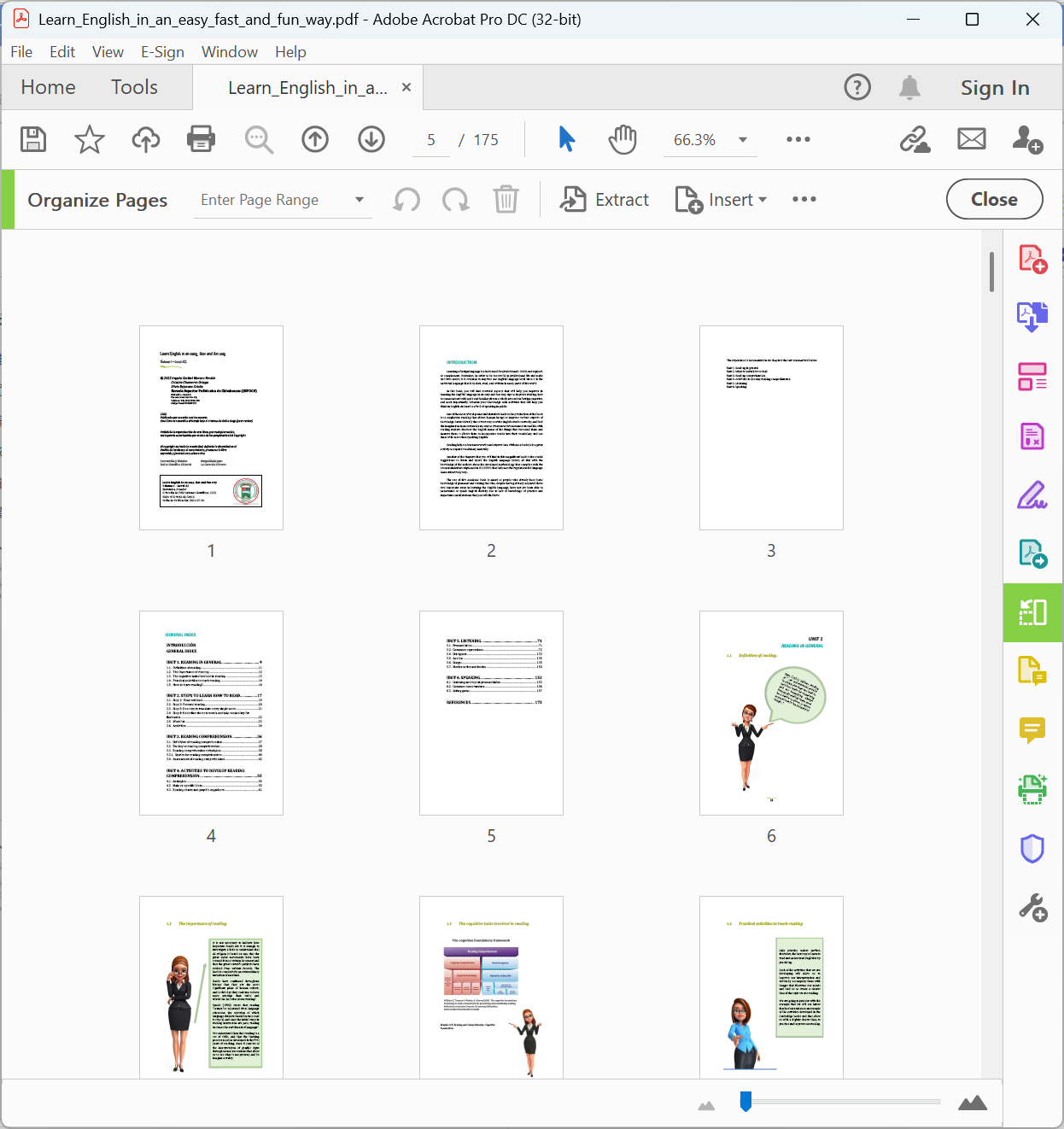Image resolution: width=1064 pixels, height=1129 pixels.
Task: Switch to the Home tab
Action: tap(48, 86)
